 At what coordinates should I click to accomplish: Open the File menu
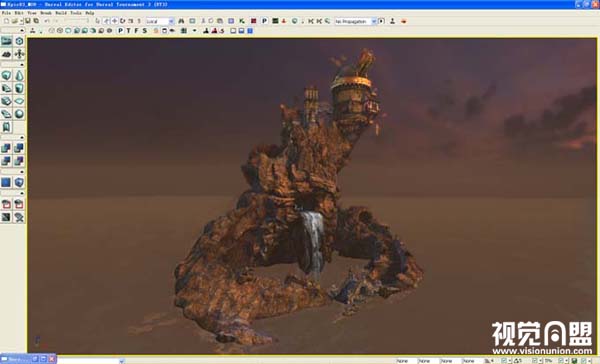click(x=6, y=13)
